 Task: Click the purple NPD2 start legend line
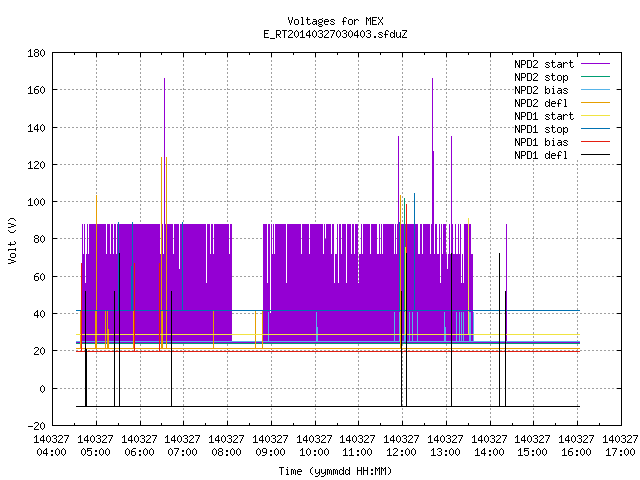(596, 64)
